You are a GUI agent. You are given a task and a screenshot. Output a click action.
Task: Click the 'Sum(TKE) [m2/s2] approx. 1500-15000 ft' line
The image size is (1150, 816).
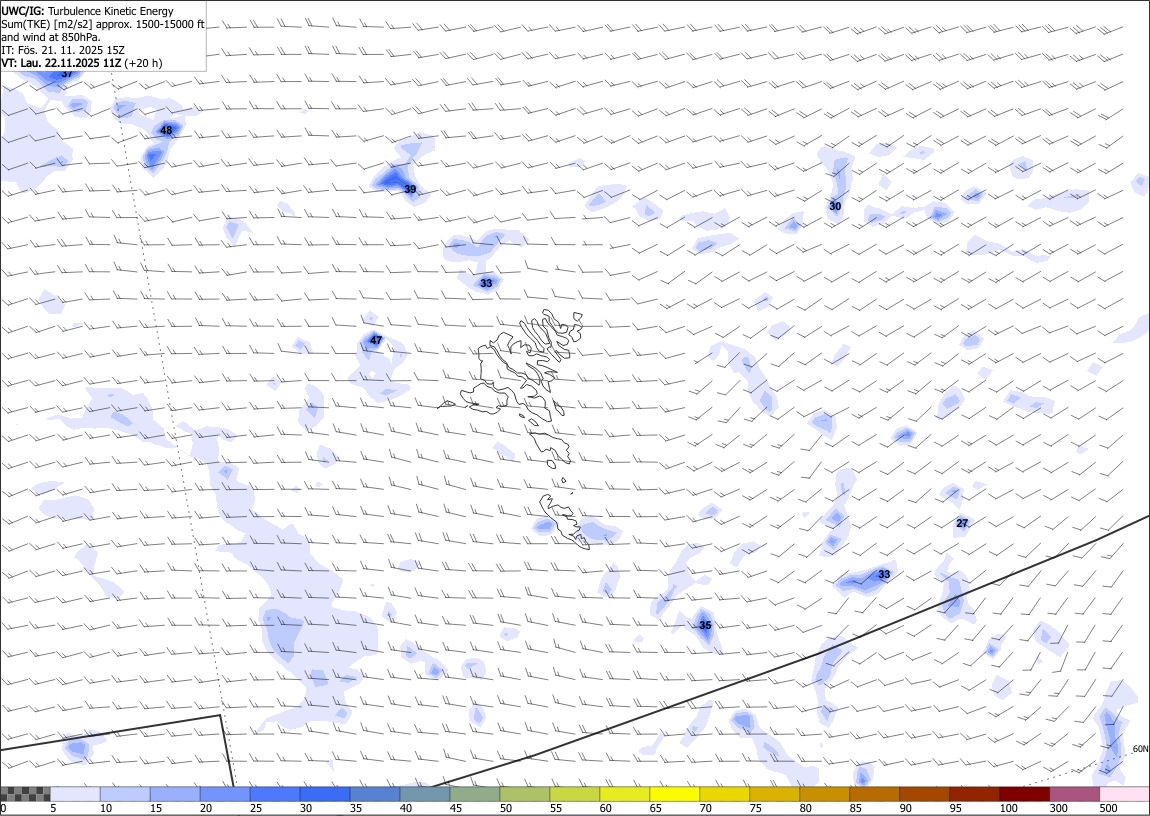(x=103, y=24)
